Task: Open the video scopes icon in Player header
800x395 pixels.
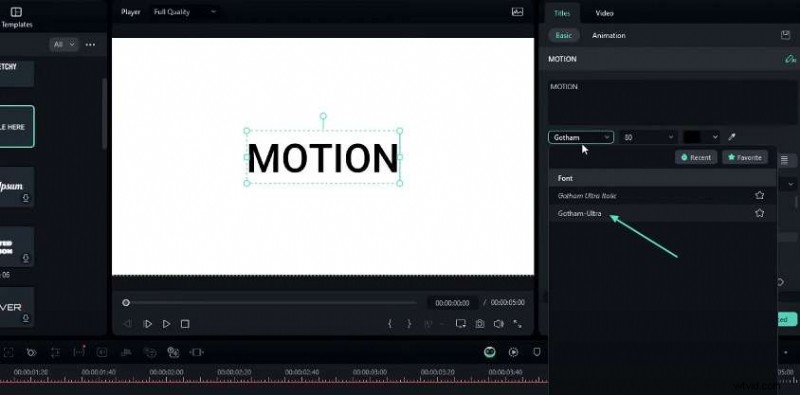Action: coord(517,12)
